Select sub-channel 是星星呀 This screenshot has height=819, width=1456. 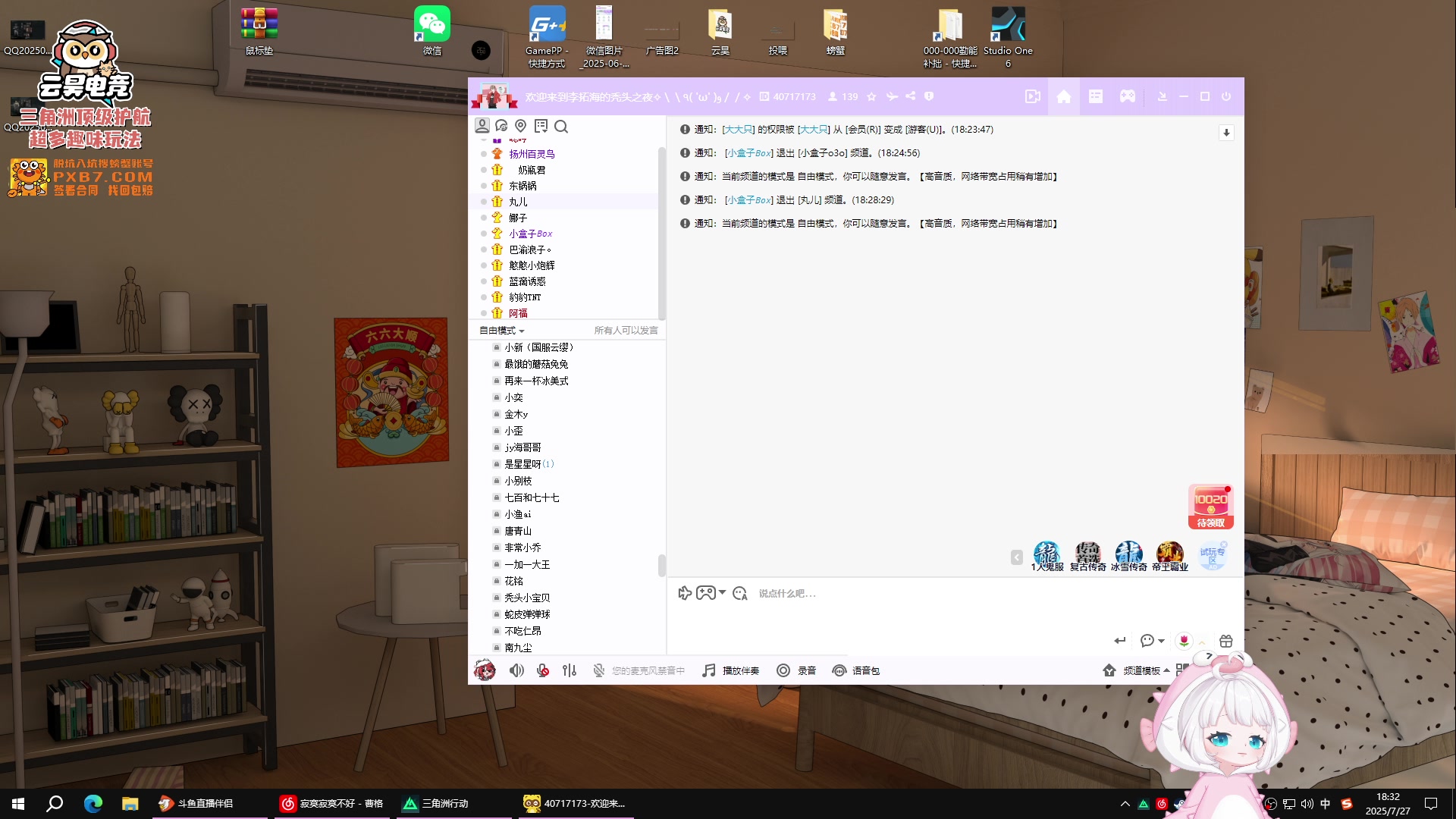(529, 464)
